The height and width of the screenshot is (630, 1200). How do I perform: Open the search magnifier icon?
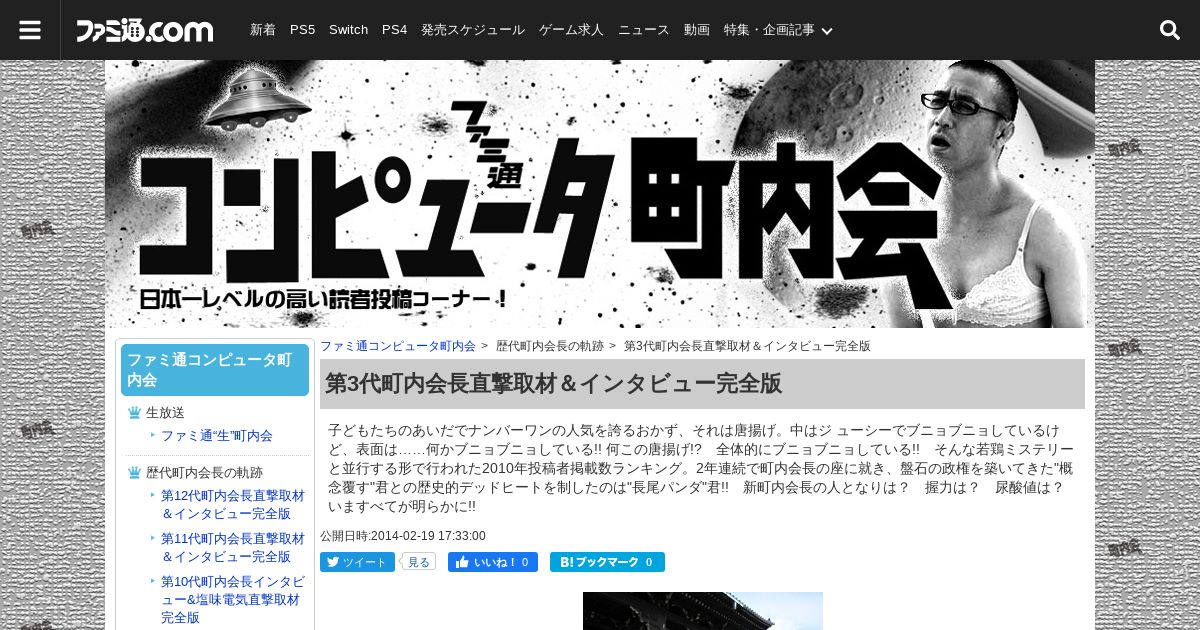pyautogui.click(x=1170, y=30)
